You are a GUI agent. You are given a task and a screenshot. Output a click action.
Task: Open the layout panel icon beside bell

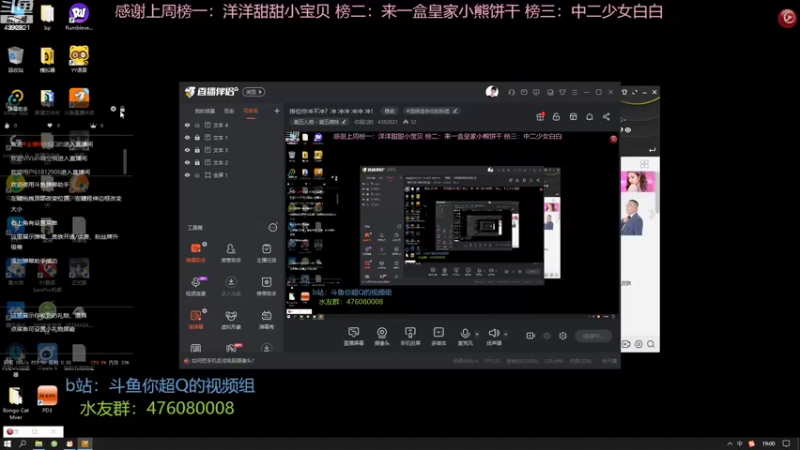pos(573,117)
